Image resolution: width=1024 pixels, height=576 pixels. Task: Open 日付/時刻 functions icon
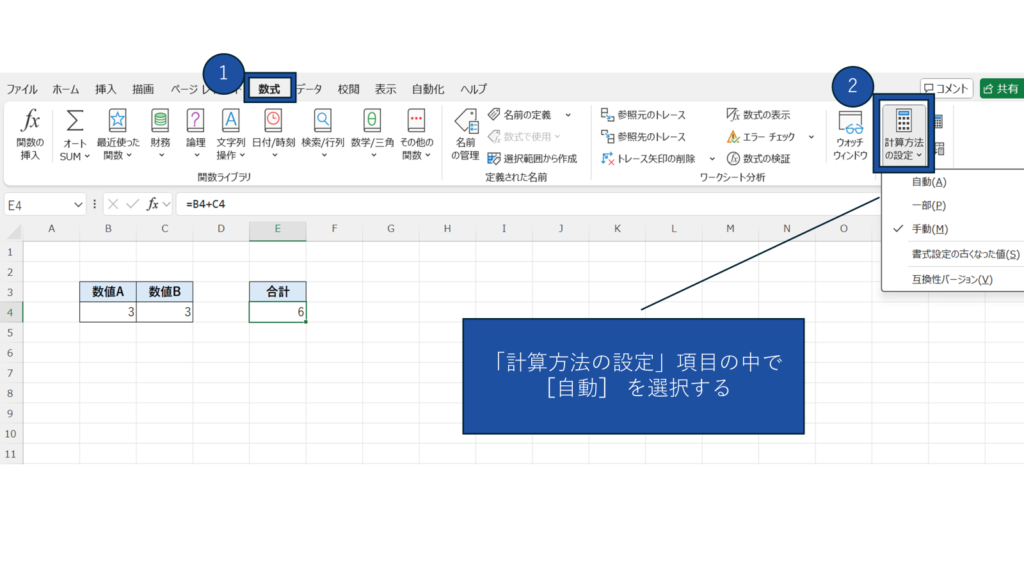pos(273,122)
